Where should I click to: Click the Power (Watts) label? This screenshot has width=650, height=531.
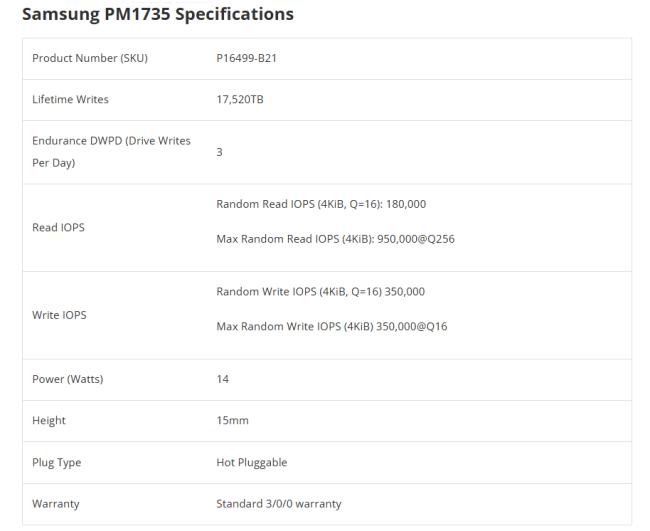click(68, 379)
